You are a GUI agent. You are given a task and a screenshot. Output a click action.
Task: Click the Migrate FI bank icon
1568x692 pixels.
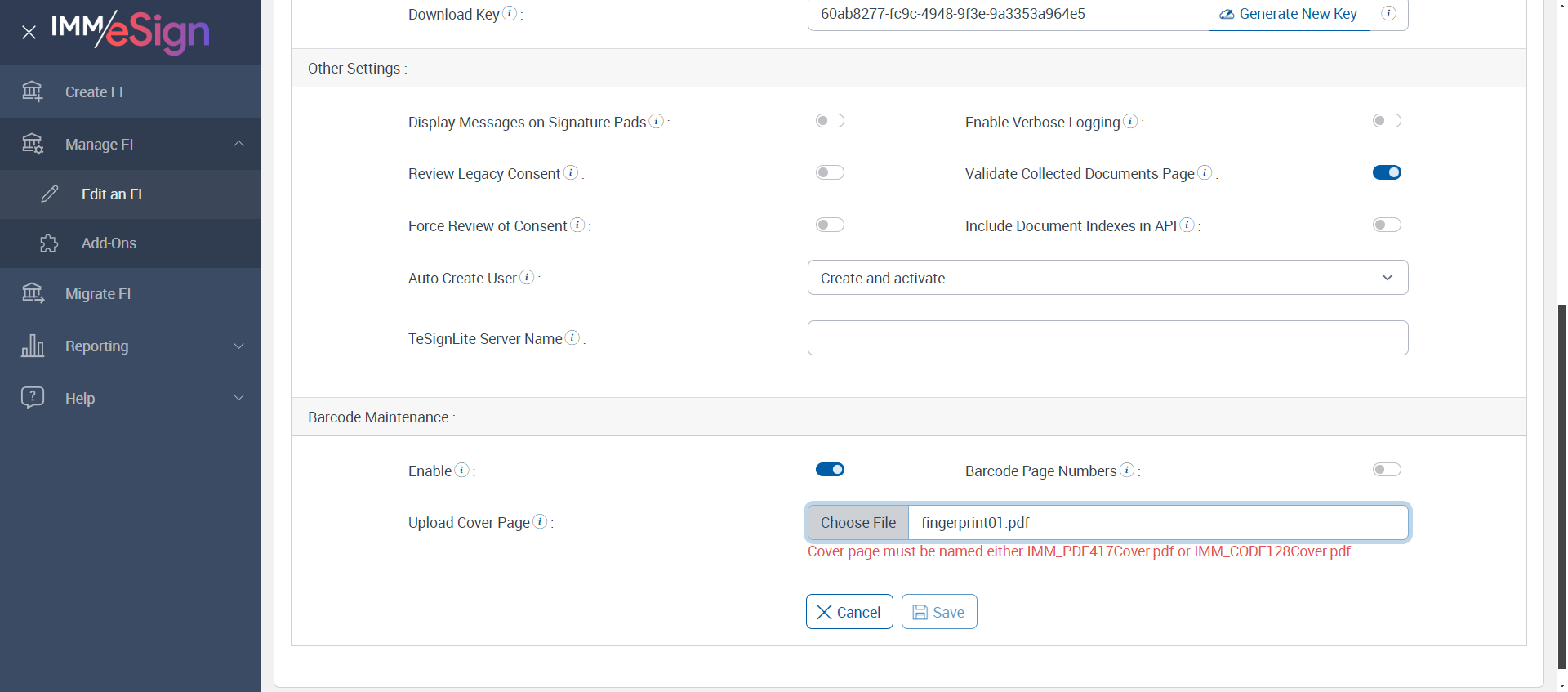pyautogui.click(x=33, y=293)
